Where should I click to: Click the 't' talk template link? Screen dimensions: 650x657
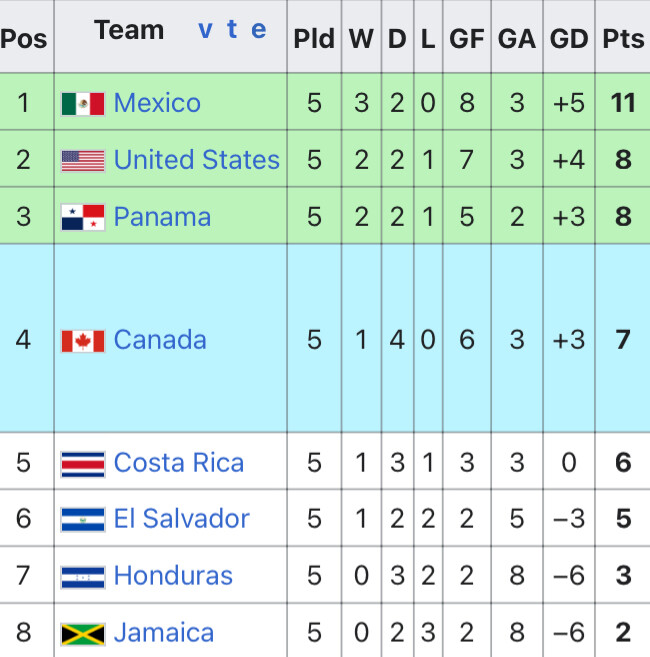pos(232,29)
